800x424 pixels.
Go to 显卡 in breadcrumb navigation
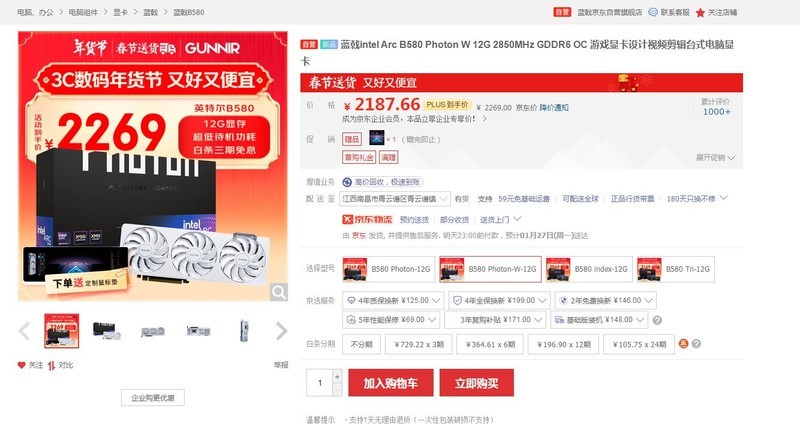(x=120, y=12)
